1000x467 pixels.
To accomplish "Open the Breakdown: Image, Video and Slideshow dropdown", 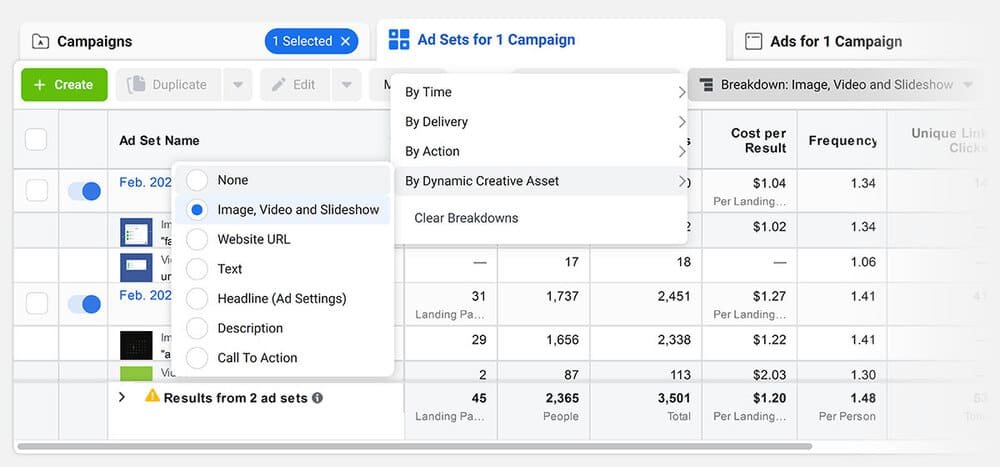I will point(835,85).
